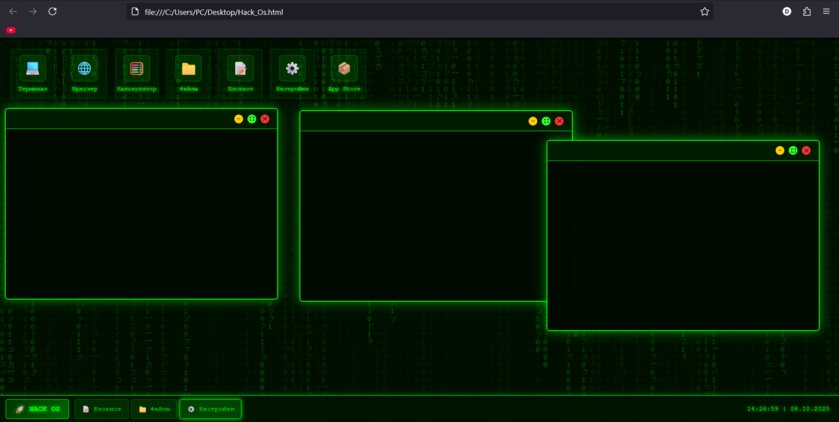Open the browser extensions puzzle icon

[x=807, y=11]
